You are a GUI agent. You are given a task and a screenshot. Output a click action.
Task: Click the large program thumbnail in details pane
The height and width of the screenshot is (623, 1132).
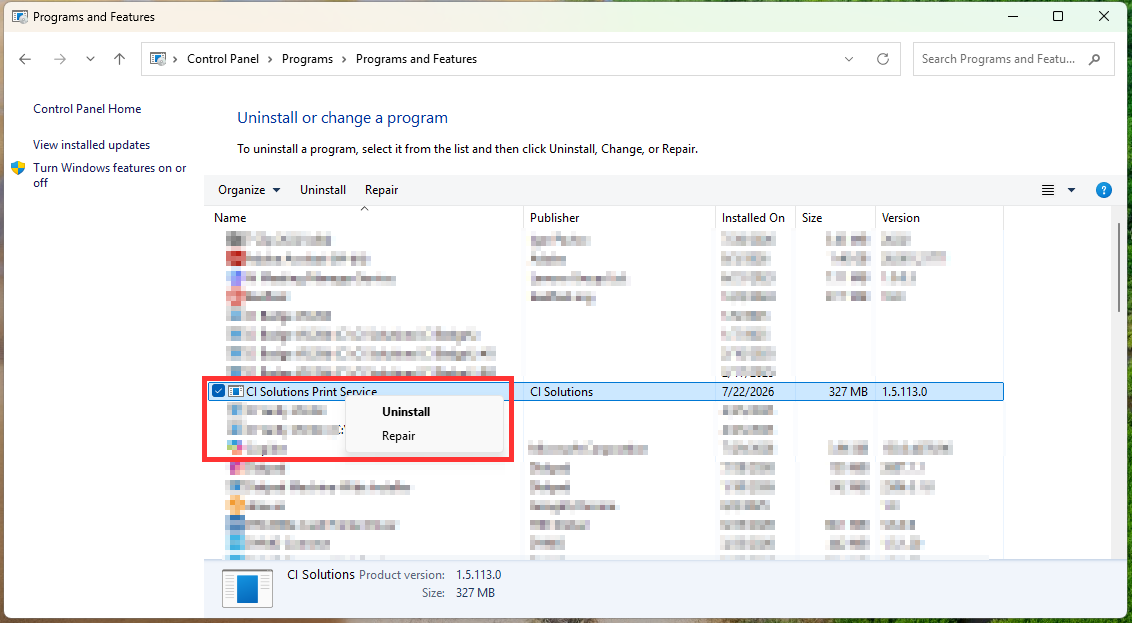pos(248,588)
